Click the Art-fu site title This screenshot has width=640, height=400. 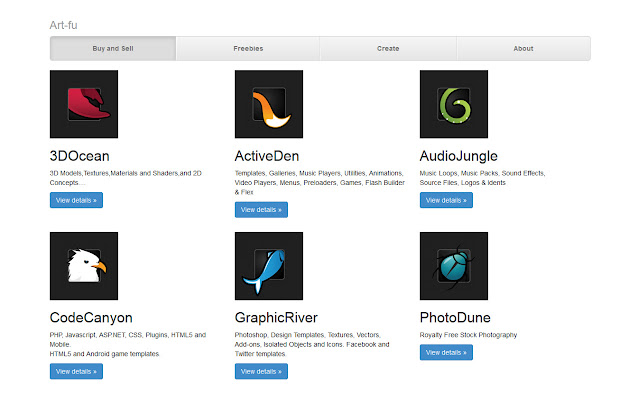(63, 25)
